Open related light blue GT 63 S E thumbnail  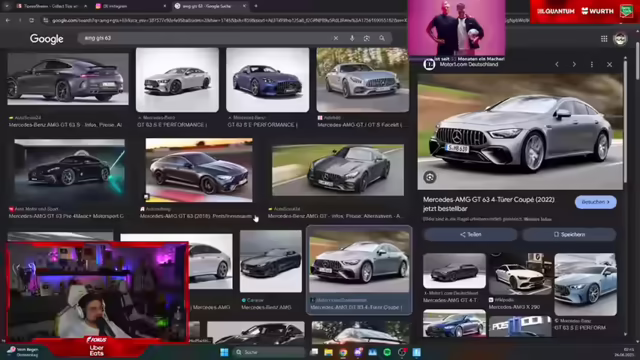[585, 284]
